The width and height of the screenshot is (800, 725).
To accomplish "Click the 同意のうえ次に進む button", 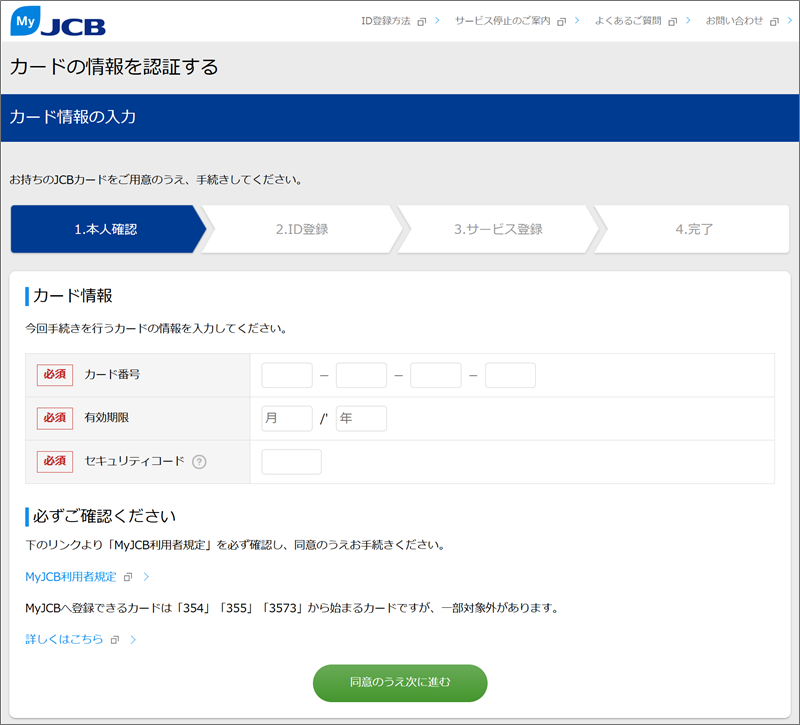I will (x=400, y=683).
